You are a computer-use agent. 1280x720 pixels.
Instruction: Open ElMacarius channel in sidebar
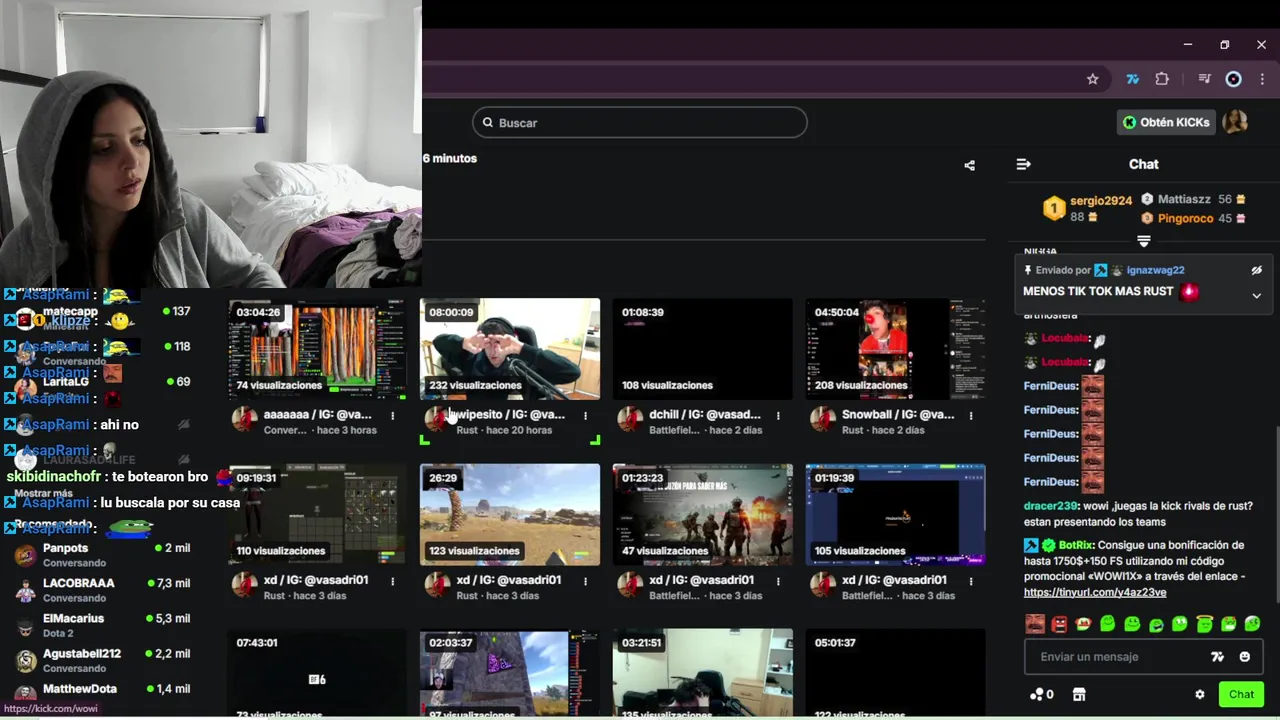105,625
